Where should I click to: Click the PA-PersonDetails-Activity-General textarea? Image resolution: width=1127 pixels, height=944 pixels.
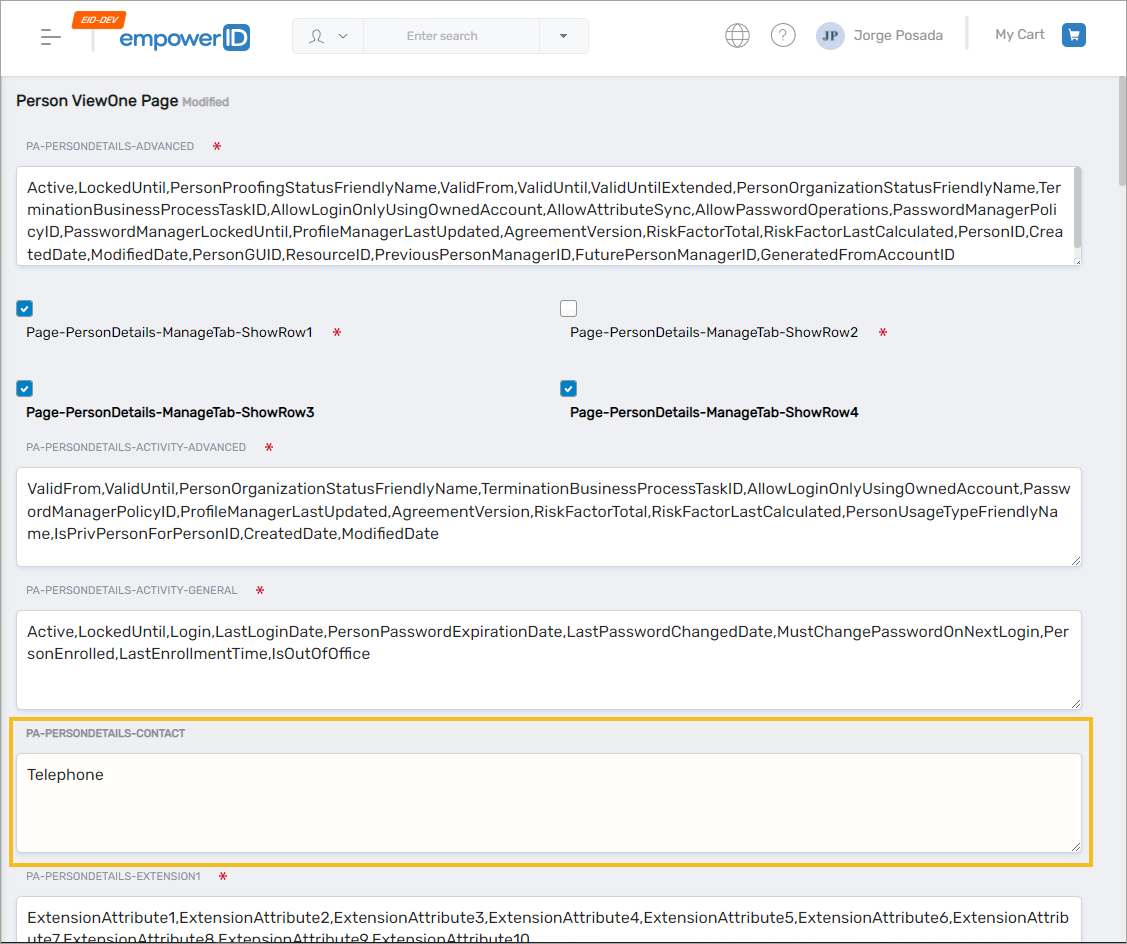(548, 660)
